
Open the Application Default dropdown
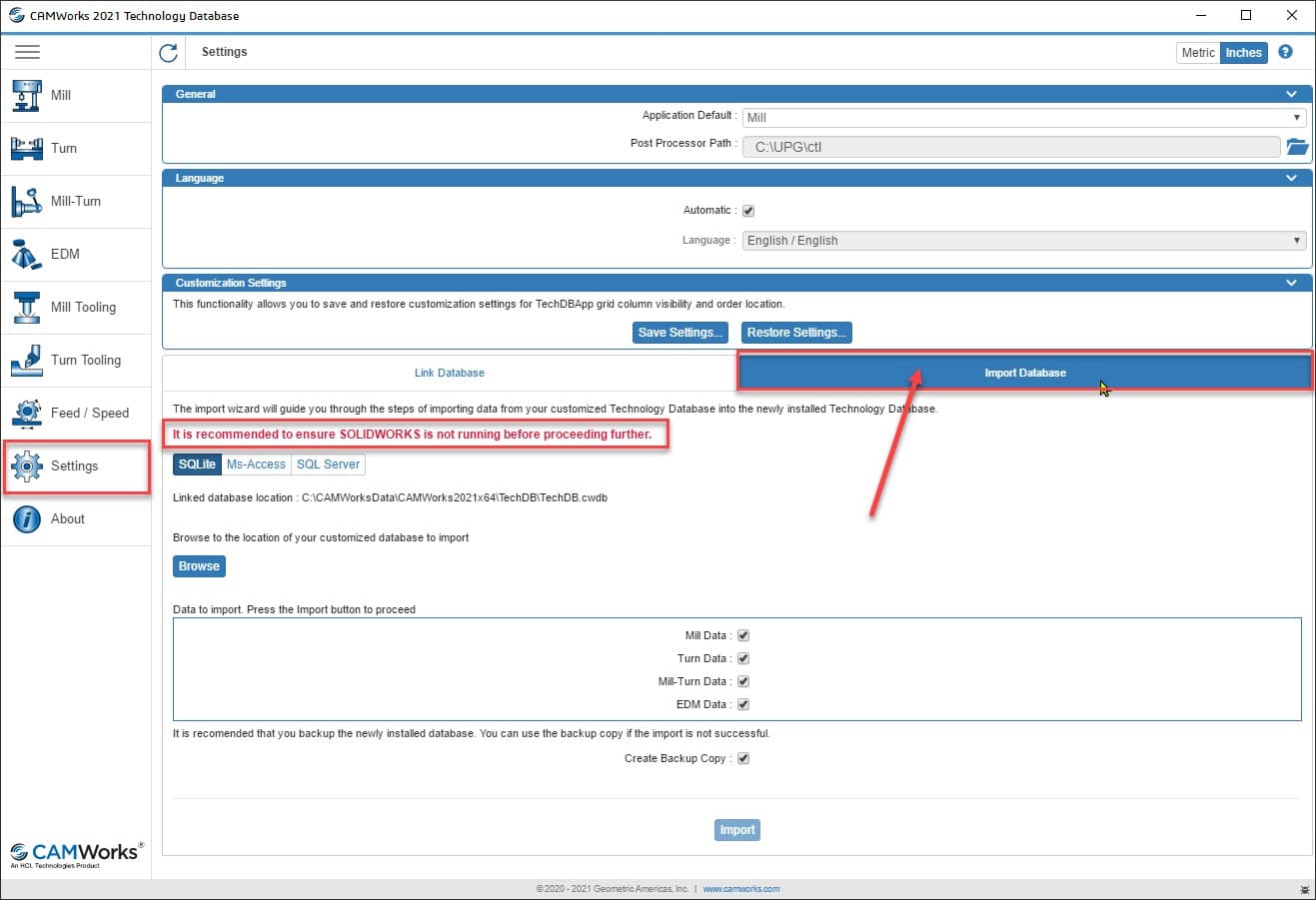tap(1024, 117)
